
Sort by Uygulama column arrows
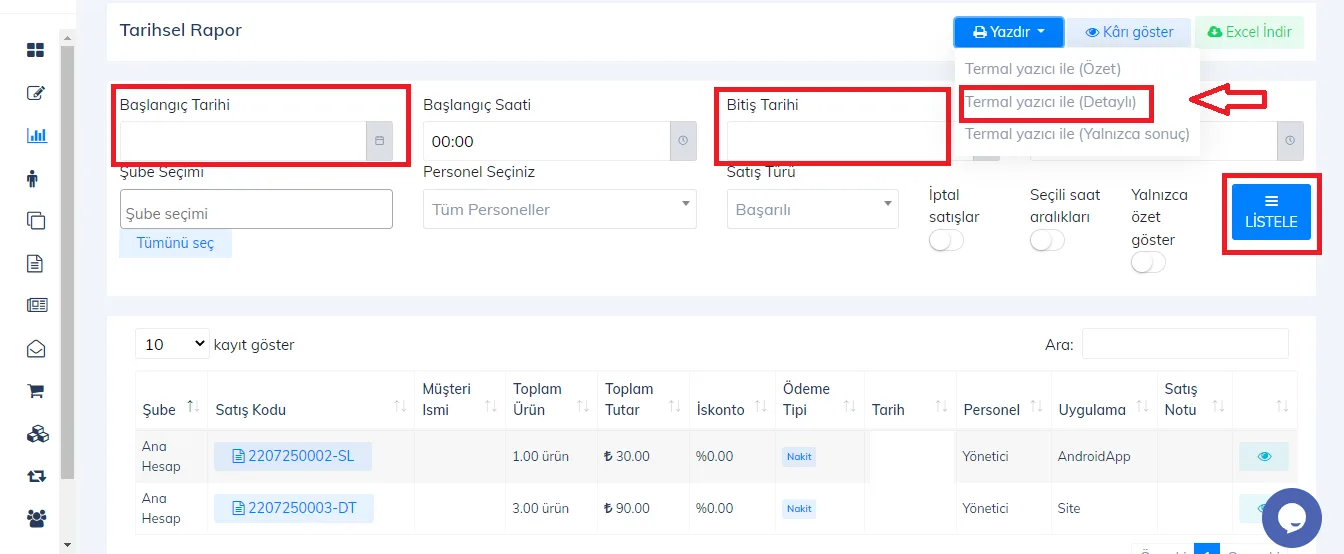click(x=1142, y=406)
